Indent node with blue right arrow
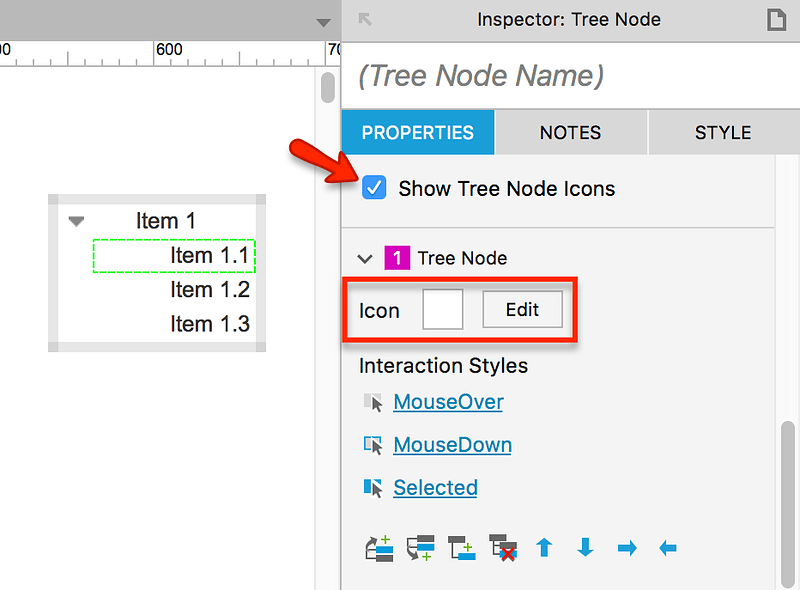Image resolution: width=800 pixels, height=590 pixels. pyautogui.click(x=627, y=548)
